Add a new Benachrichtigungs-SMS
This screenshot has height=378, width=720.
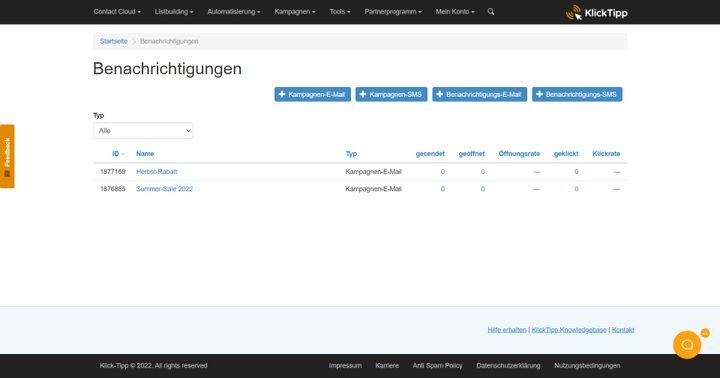[577, 94]
